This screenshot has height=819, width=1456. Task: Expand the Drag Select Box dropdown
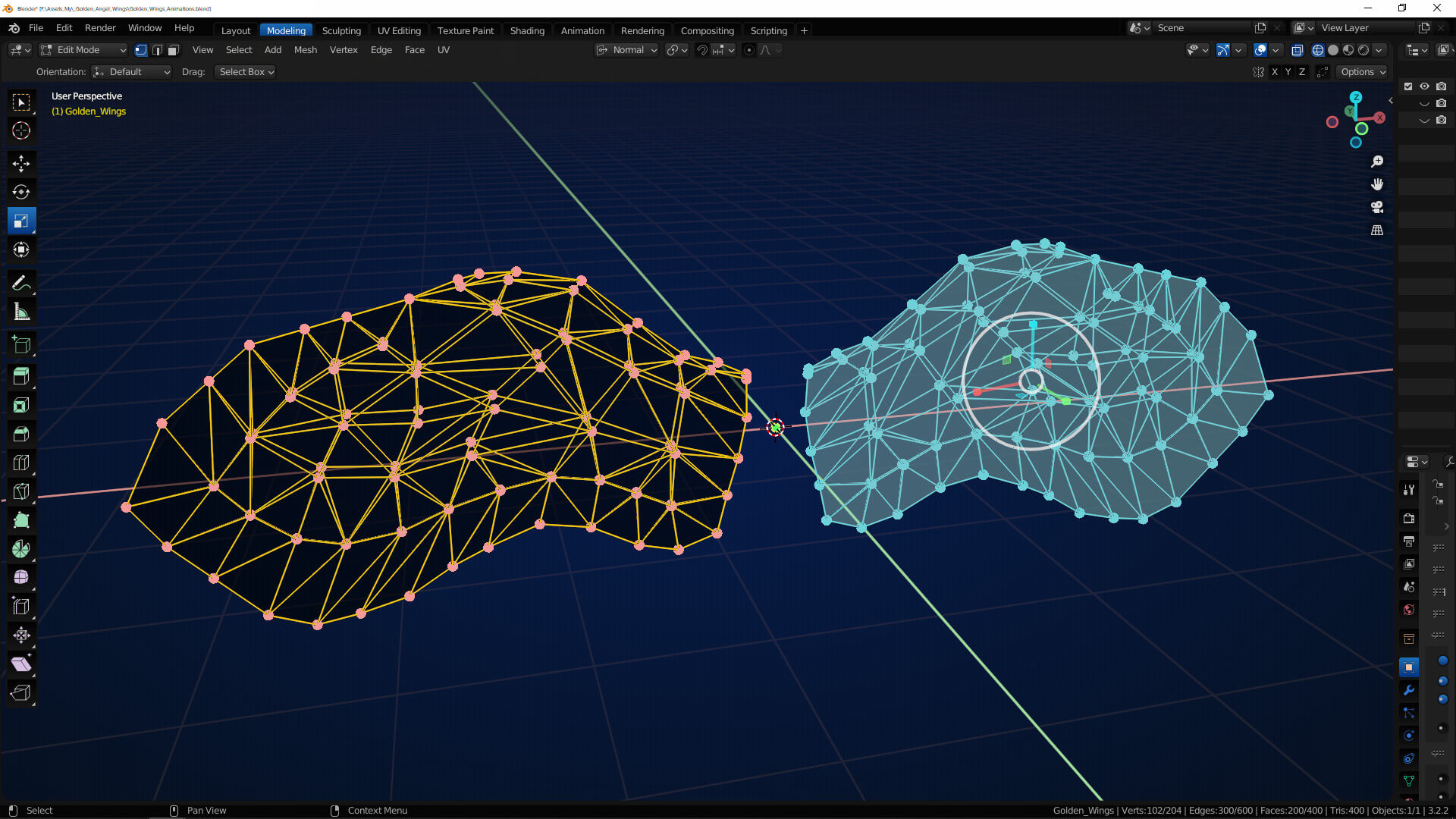click(x=246, y=72)
